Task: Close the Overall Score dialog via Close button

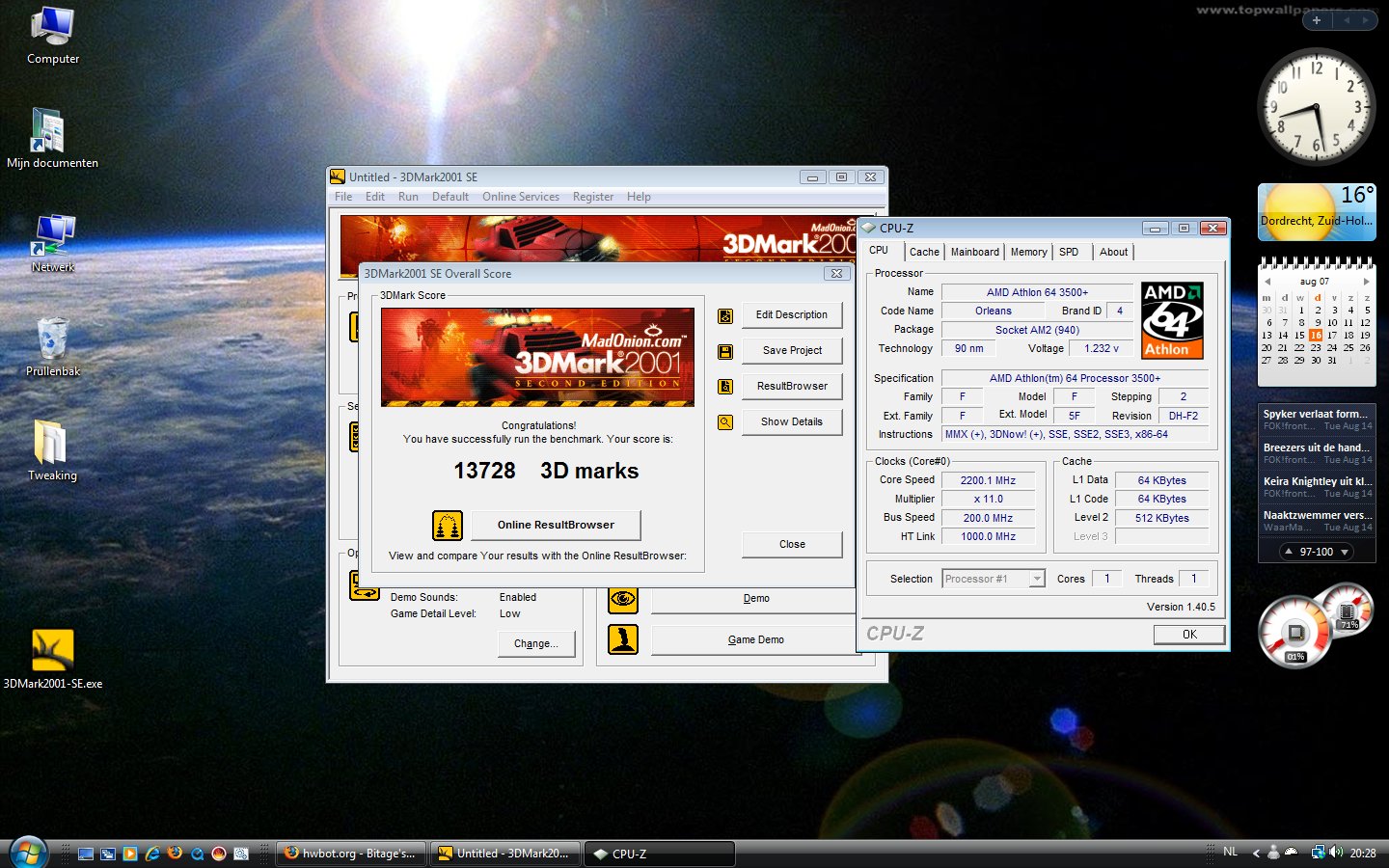Action: coord(792,544)
